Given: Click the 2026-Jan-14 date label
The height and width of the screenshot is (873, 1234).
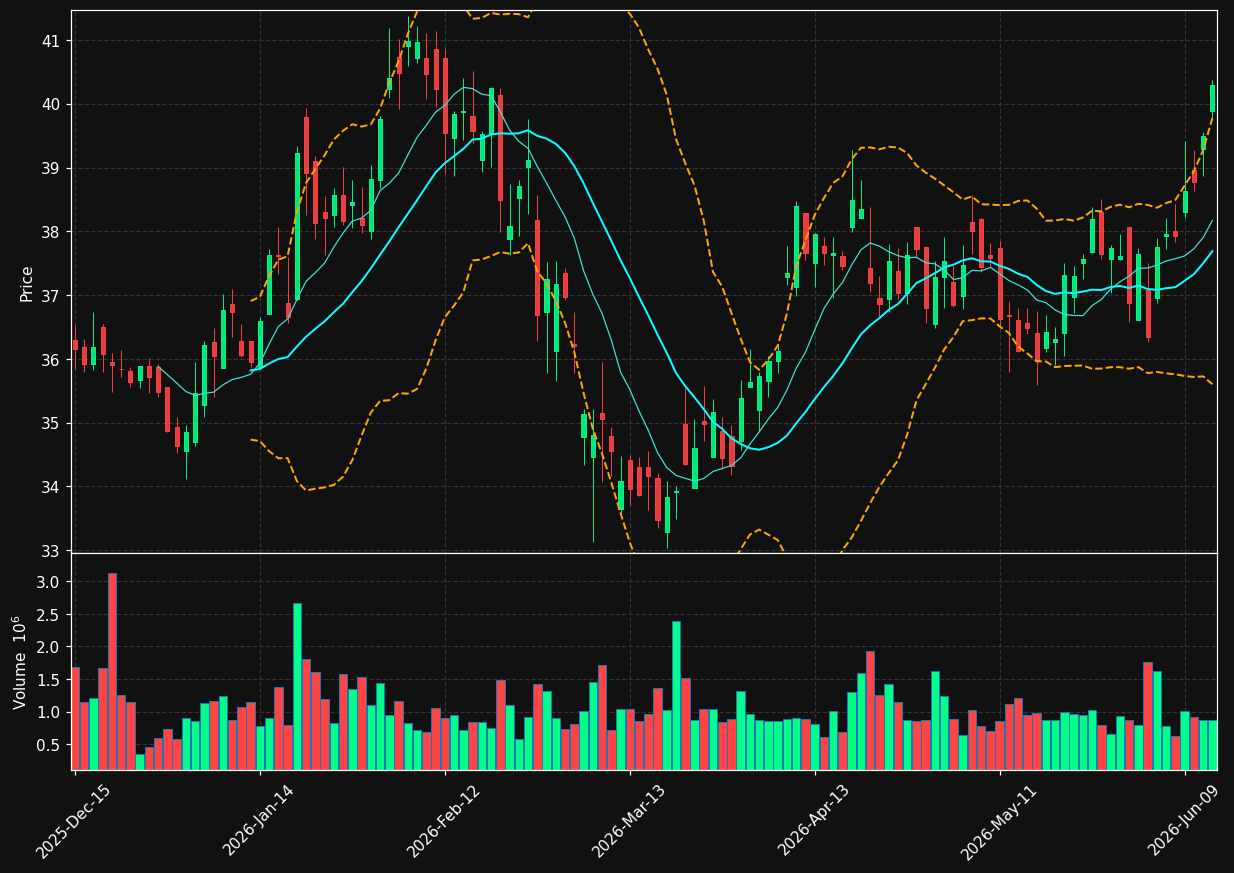Looking at the screenshot, I should click(259, 820).
